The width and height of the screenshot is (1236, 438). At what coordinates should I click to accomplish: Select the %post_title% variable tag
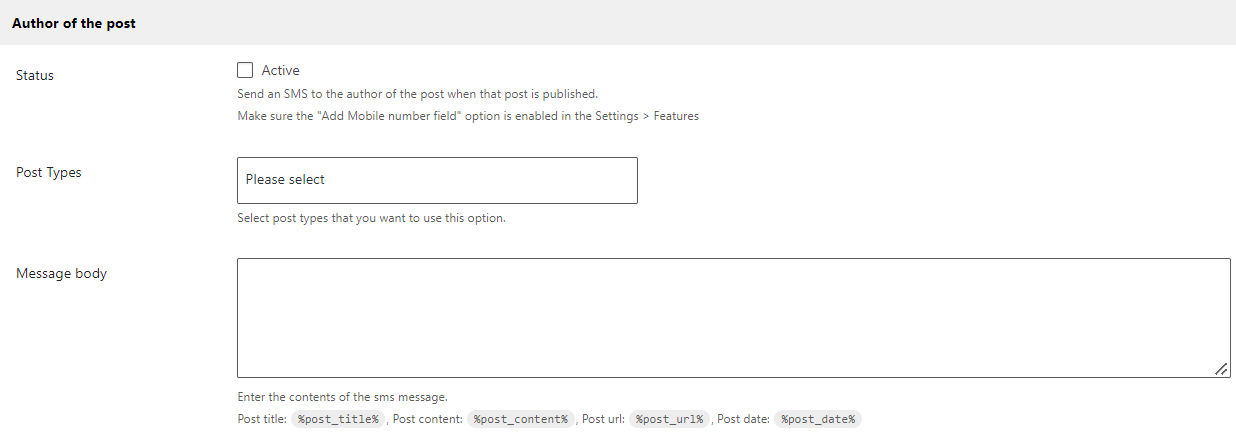coord(338,420)
